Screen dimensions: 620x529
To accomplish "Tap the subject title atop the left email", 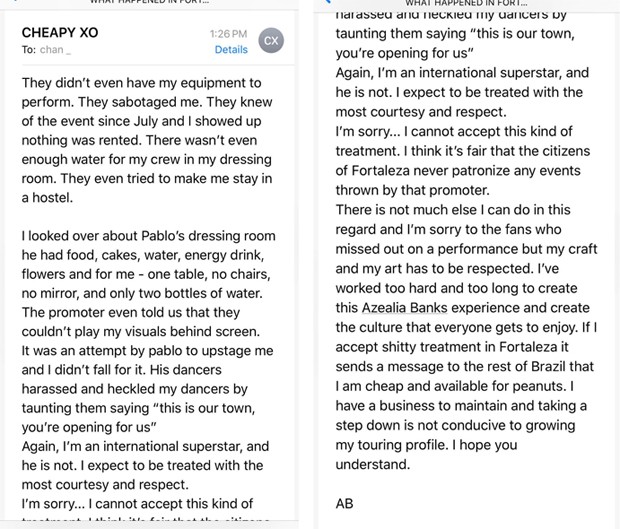I will [x=149, y=2].
